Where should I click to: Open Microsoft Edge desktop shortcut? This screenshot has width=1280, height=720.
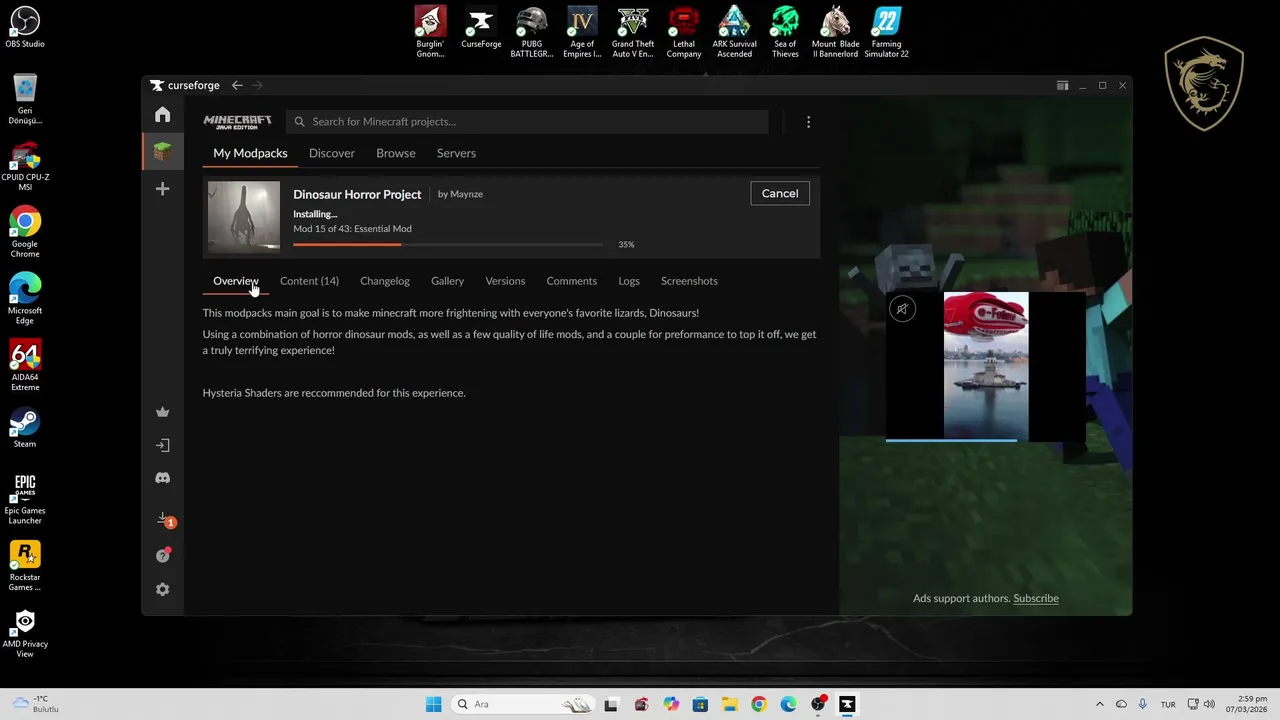click(x=25, y=299)
